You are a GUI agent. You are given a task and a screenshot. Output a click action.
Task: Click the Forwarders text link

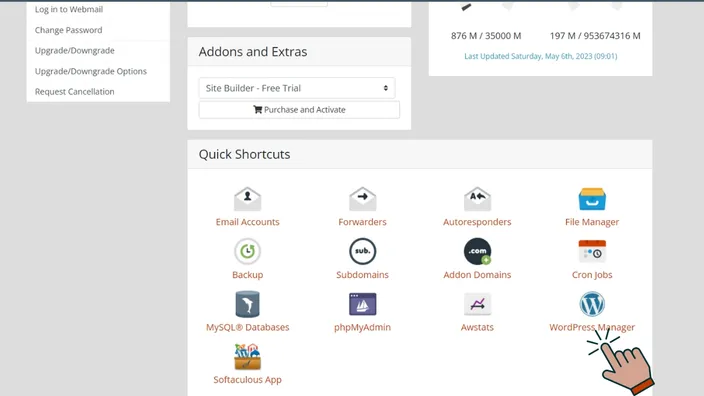pyautogui.click(x=362, y=222)
